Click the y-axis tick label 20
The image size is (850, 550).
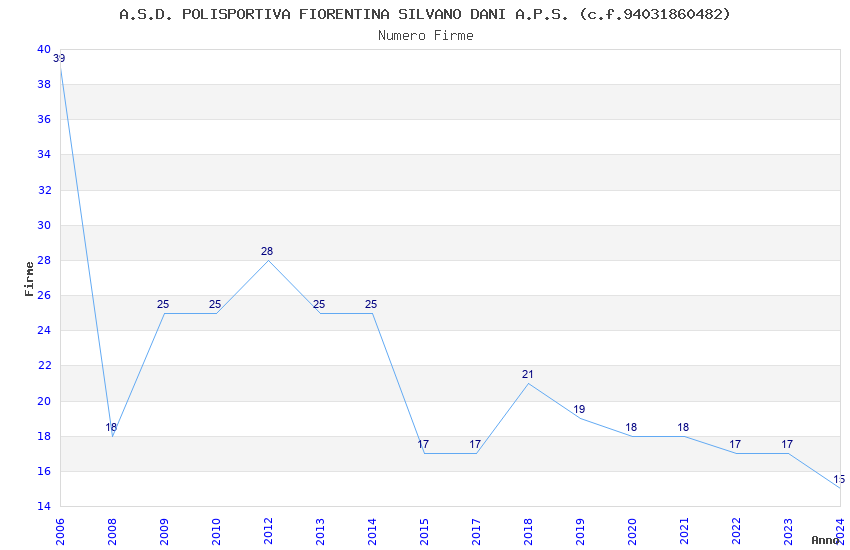pos(44,402)
